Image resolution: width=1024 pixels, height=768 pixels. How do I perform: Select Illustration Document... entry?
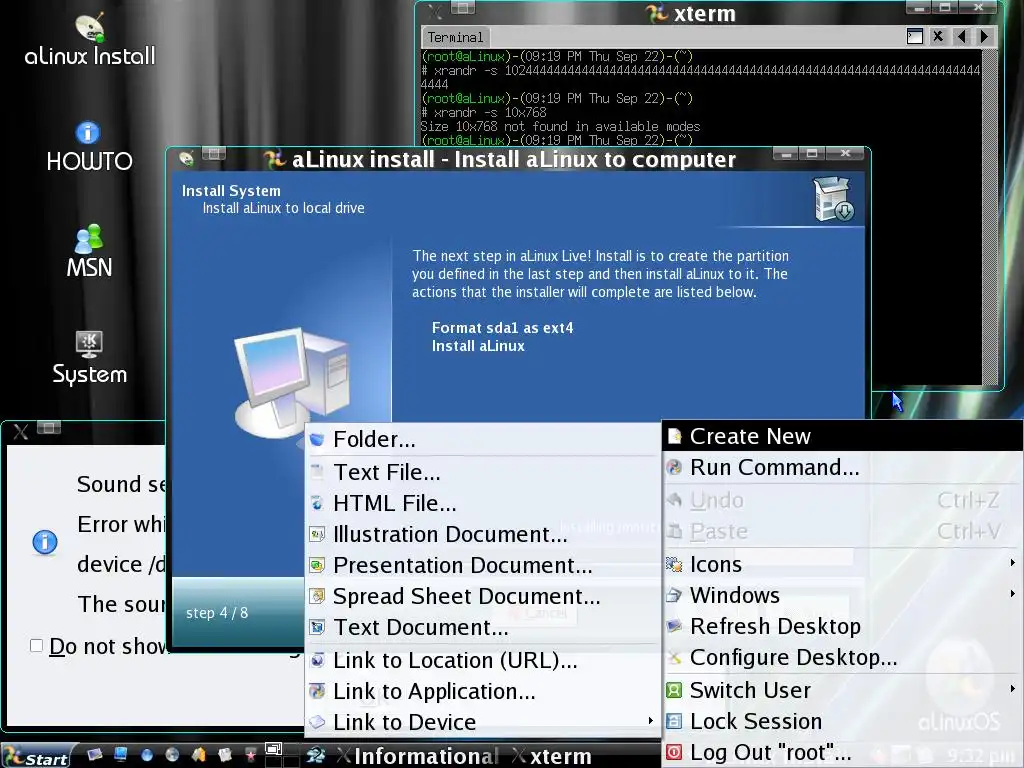coord(482,534)
